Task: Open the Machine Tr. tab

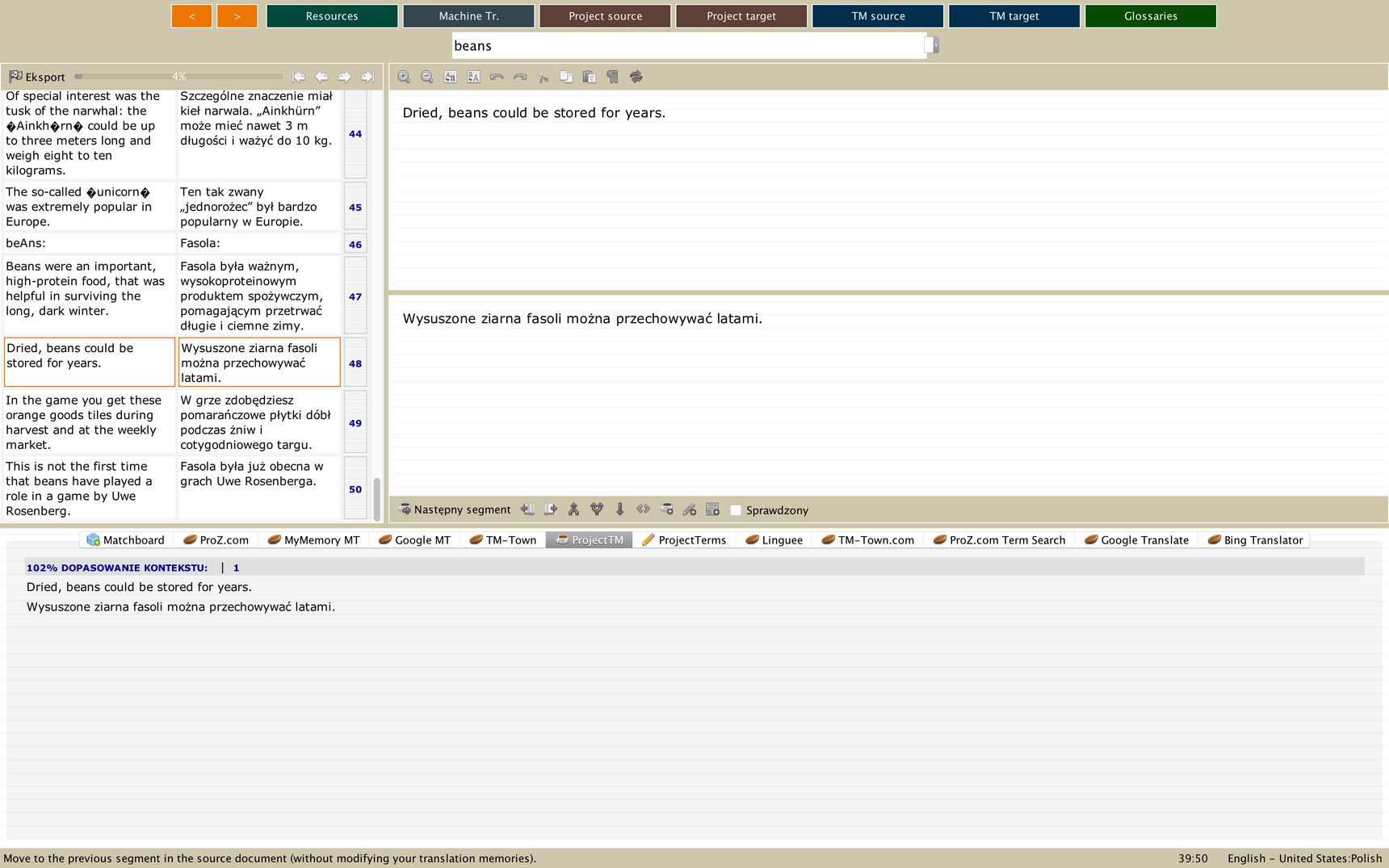Action: click(468, 16)
